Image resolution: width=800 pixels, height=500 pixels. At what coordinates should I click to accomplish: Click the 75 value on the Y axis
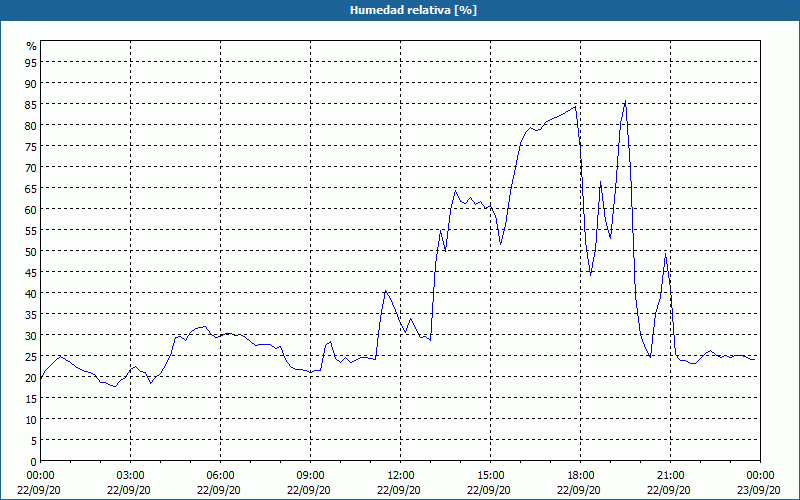pos(31,146)
